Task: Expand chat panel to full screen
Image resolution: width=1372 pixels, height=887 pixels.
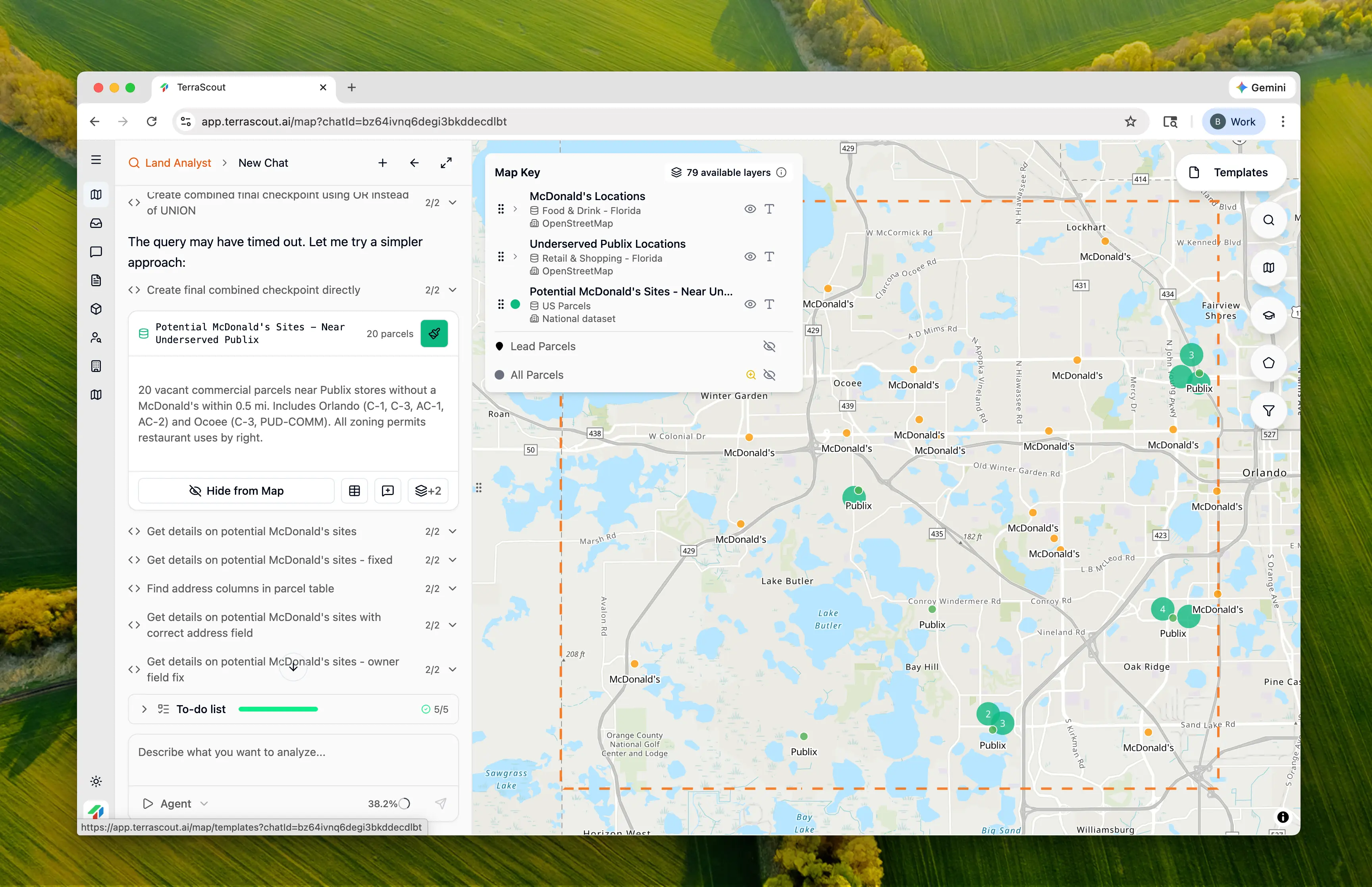Action: coord(446,163)
